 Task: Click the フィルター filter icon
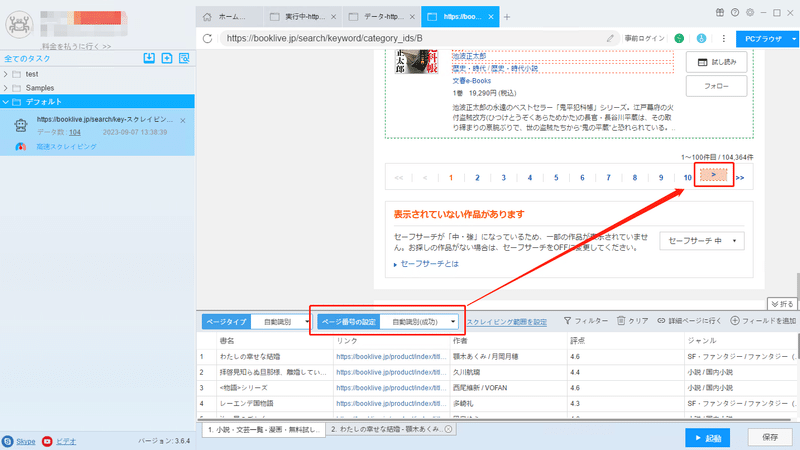(x=567, y=321)
